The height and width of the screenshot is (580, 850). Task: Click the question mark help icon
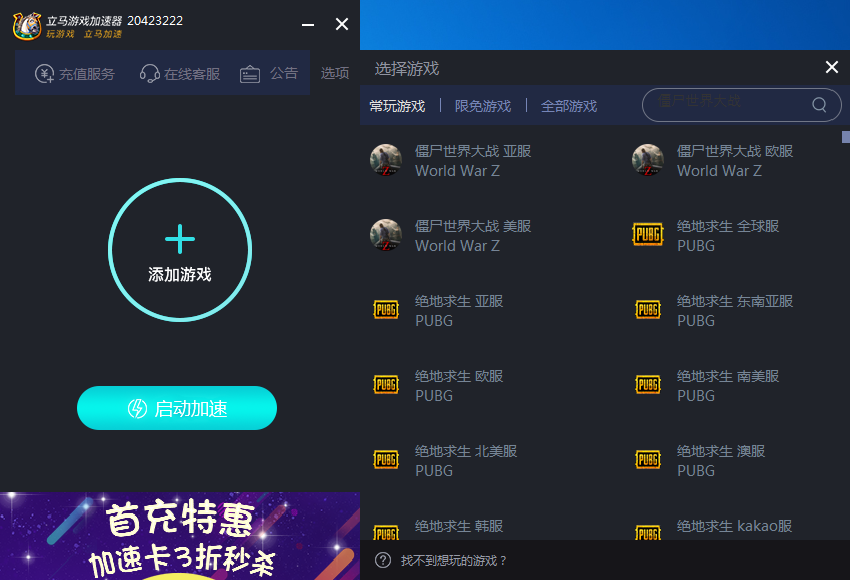(x=383, y=560)
